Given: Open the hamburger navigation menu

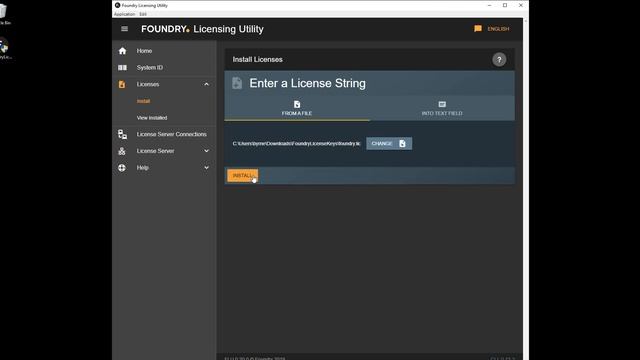Looking at the screenshot, I should [124, 29].
